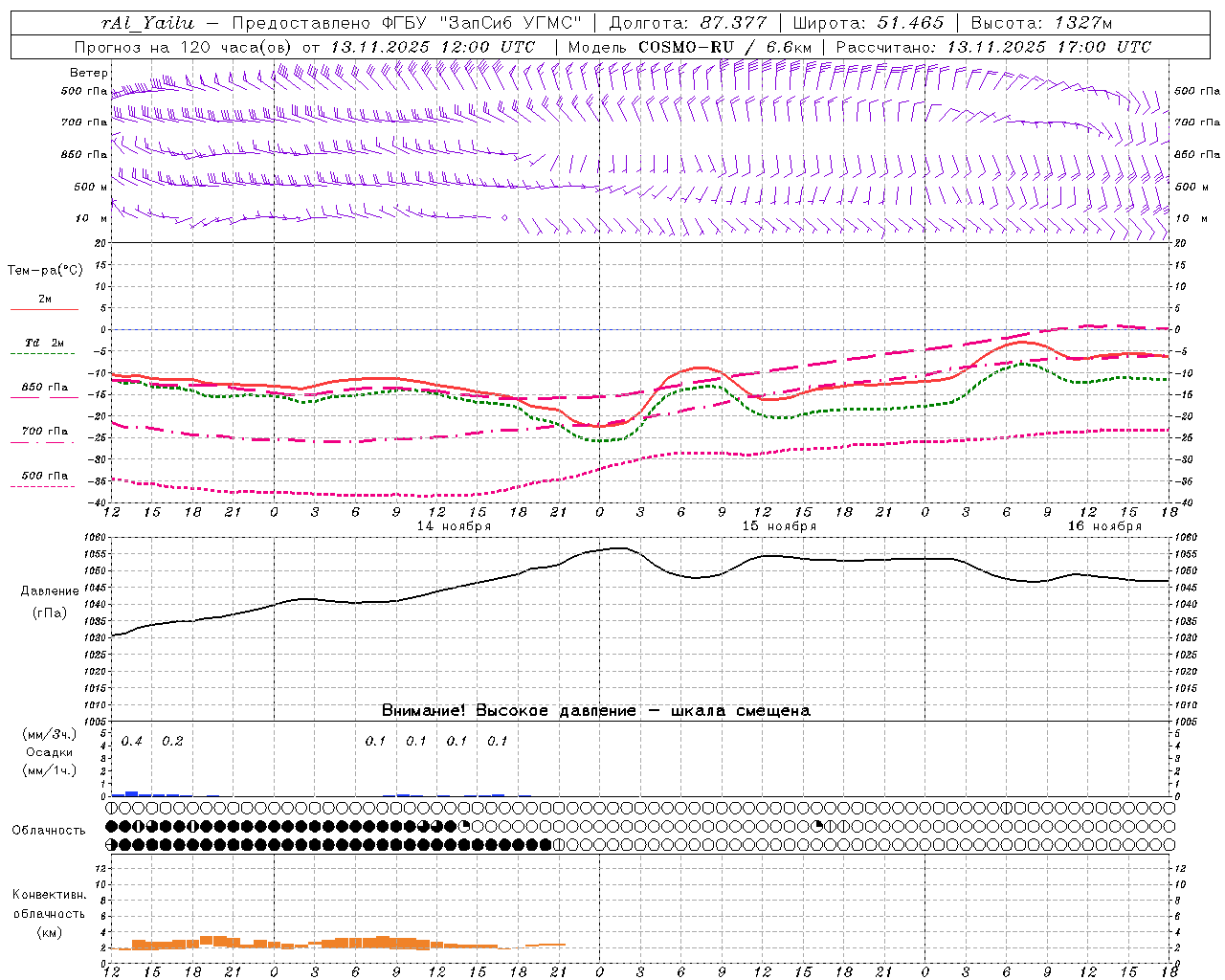Click the 16 ноября date label

(1104, 526)
